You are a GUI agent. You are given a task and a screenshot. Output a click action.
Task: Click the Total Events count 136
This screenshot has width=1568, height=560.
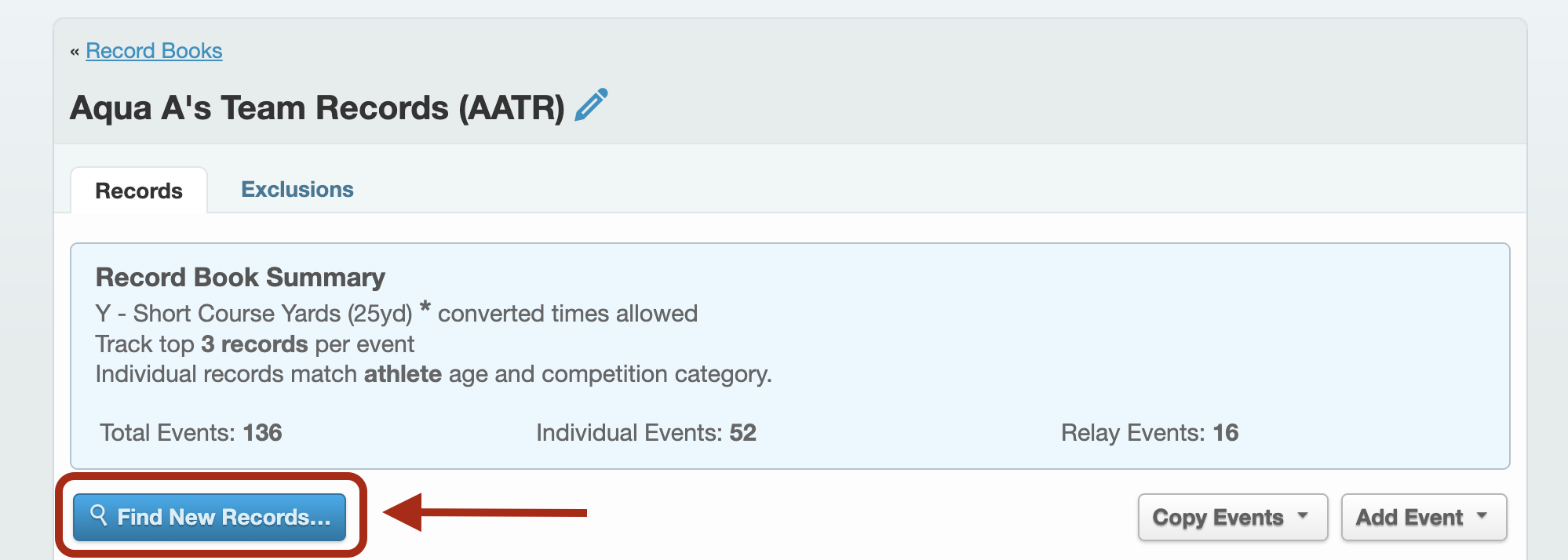[x=262, y=433]
